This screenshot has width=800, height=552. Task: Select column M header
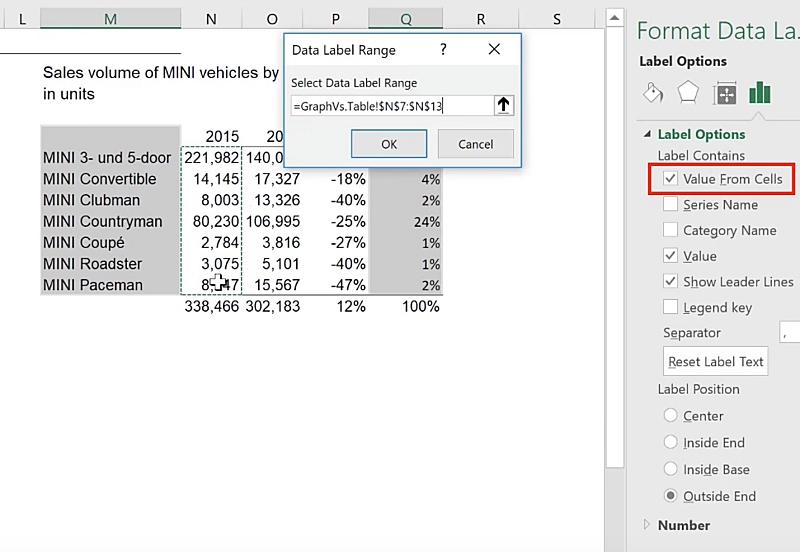110,19
